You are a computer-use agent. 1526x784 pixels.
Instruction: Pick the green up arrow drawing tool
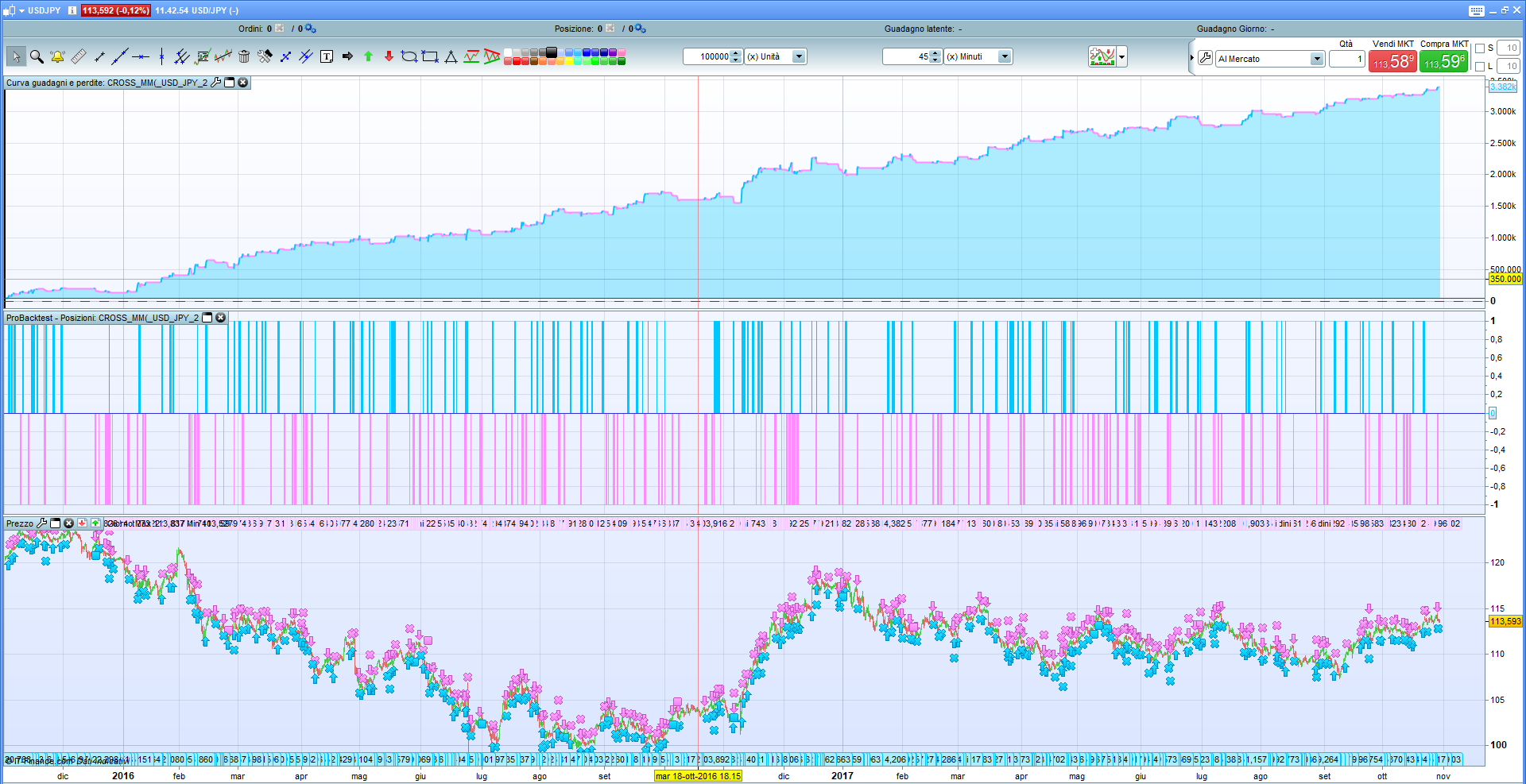click(368, 56)
